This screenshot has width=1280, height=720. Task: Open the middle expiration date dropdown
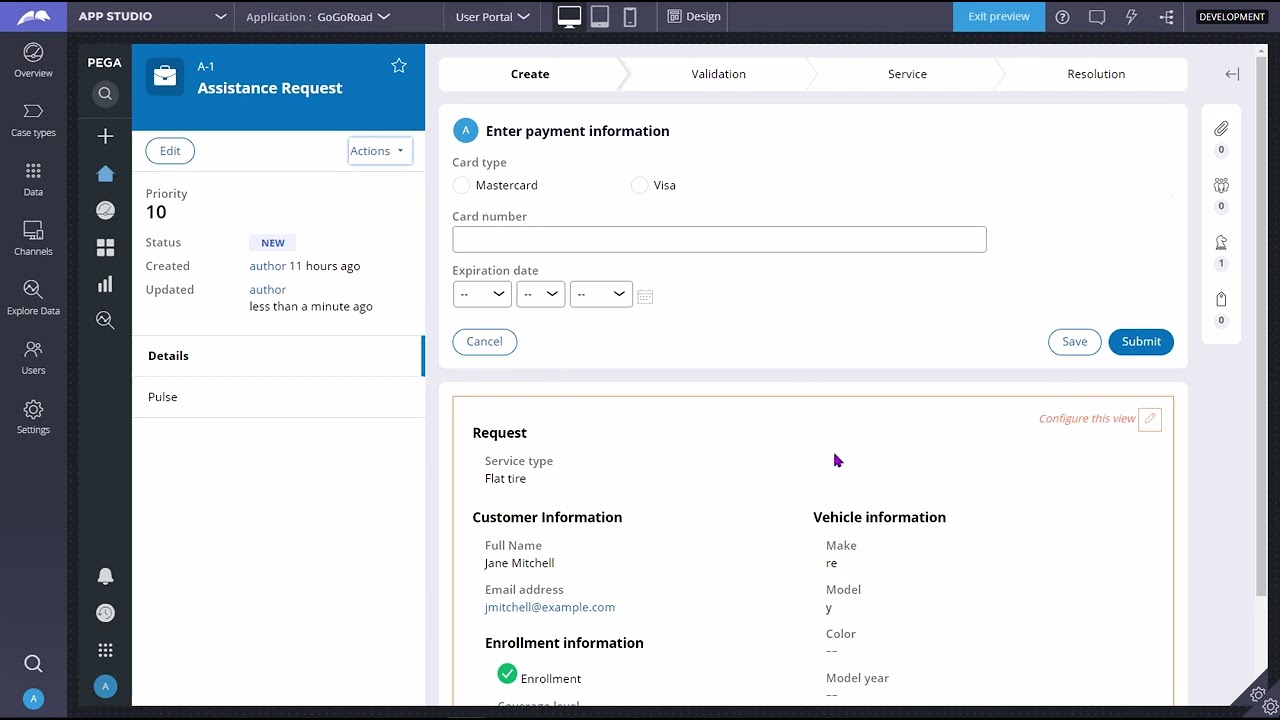[541, 294]
